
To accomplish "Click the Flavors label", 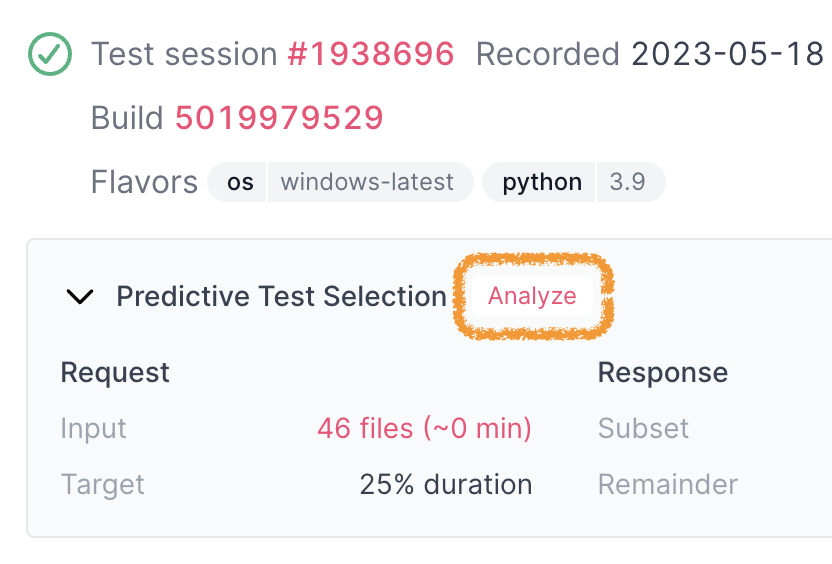I will click(x=144, y=182).
